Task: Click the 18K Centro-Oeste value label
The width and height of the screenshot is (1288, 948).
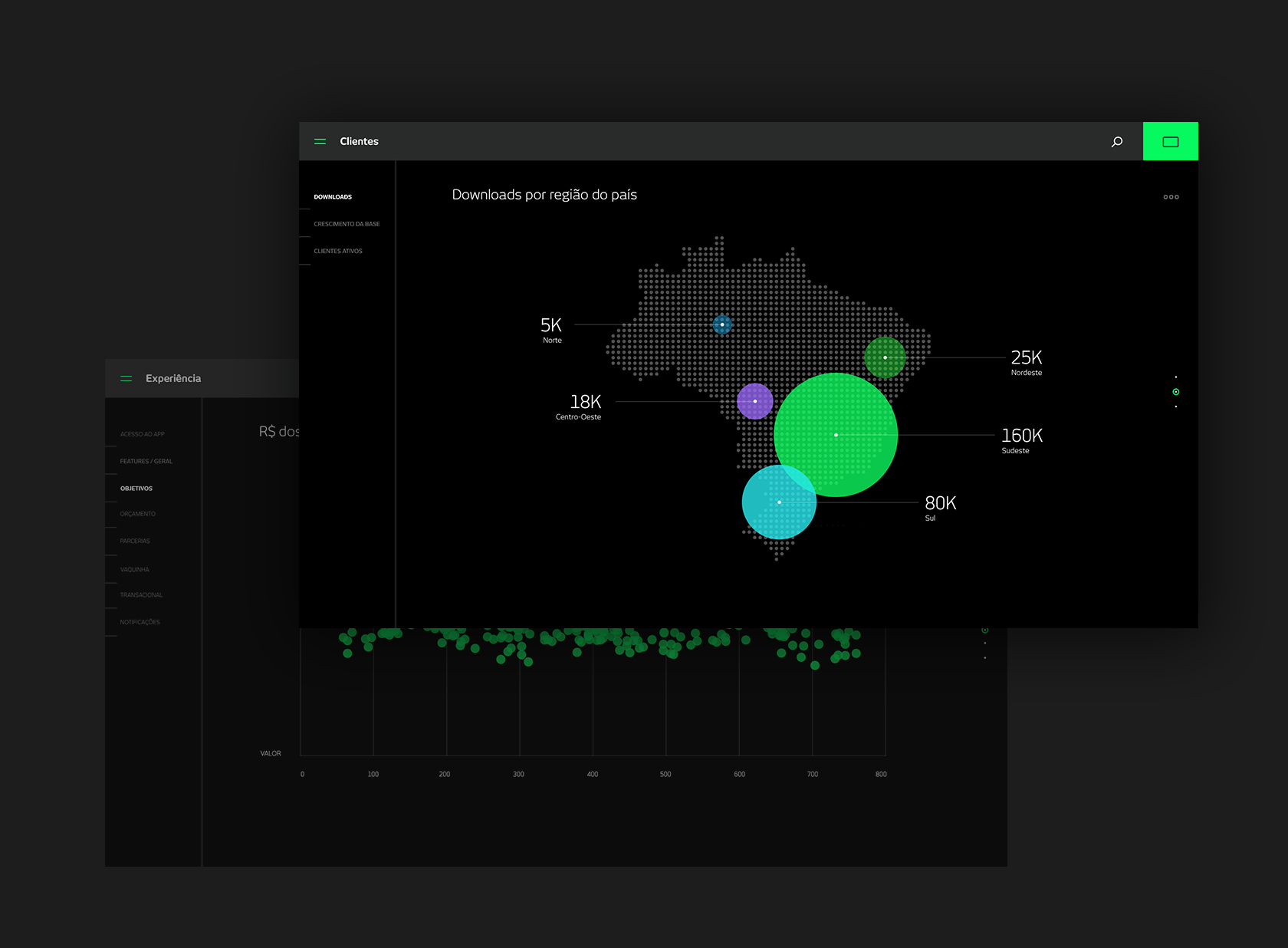Action: click(x=579, y=407)
